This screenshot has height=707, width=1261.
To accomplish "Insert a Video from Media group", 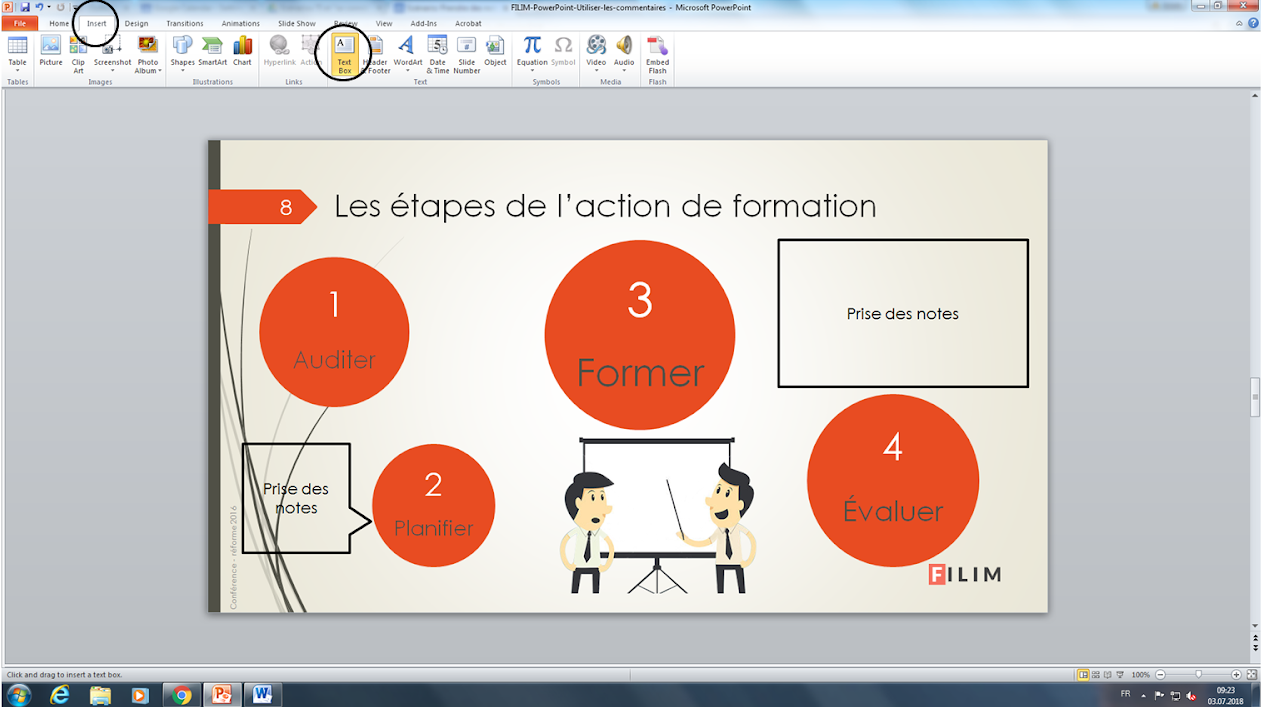I will [x=596, y=48].
